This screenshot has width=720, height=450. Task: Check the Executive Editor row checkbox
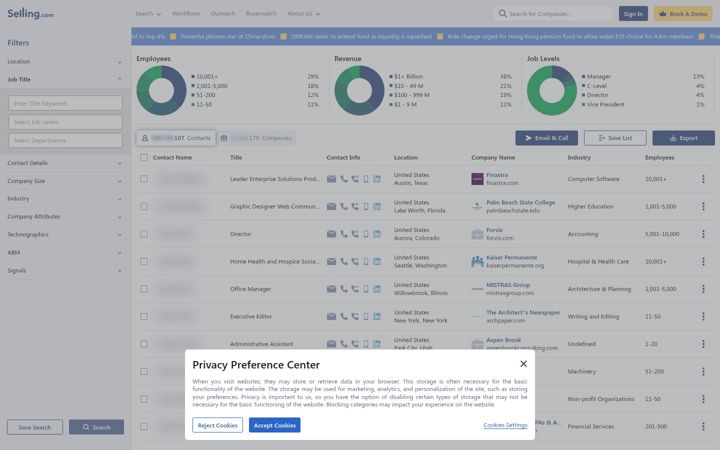(144, 317)
